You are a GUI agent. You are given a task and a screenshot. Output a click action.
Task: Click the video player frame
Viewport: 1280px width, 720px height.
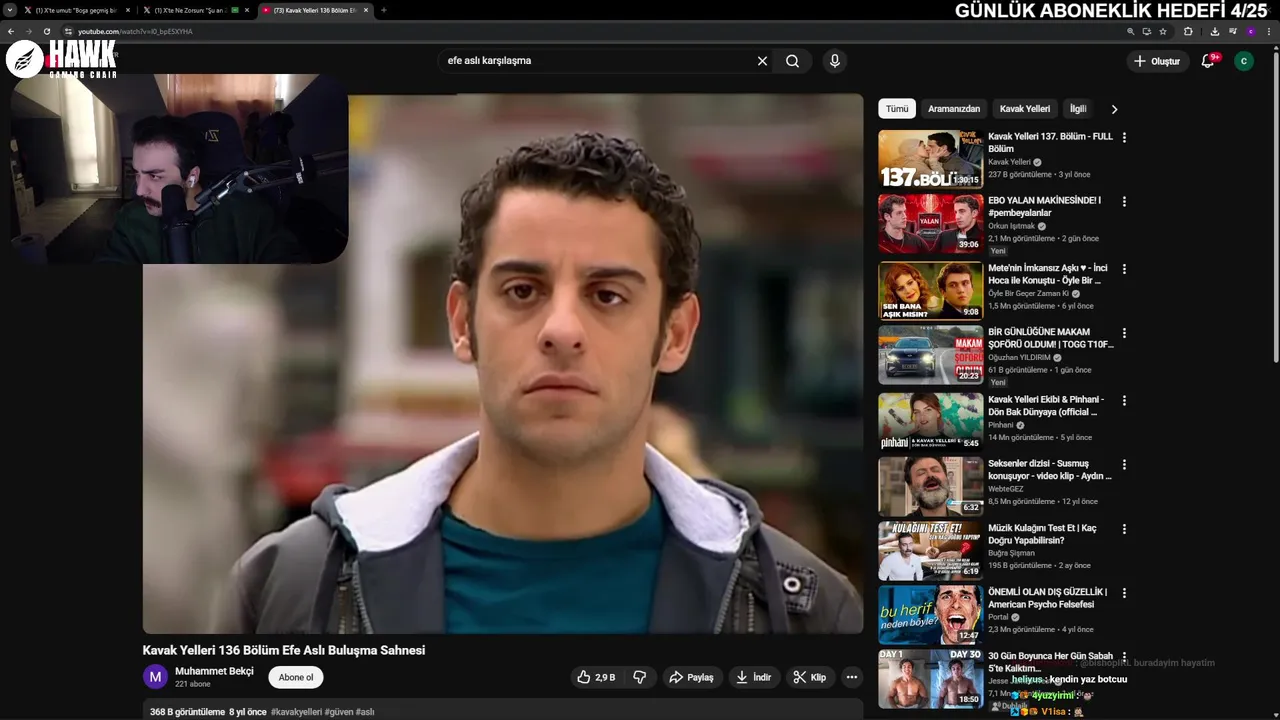click(503, 364)
